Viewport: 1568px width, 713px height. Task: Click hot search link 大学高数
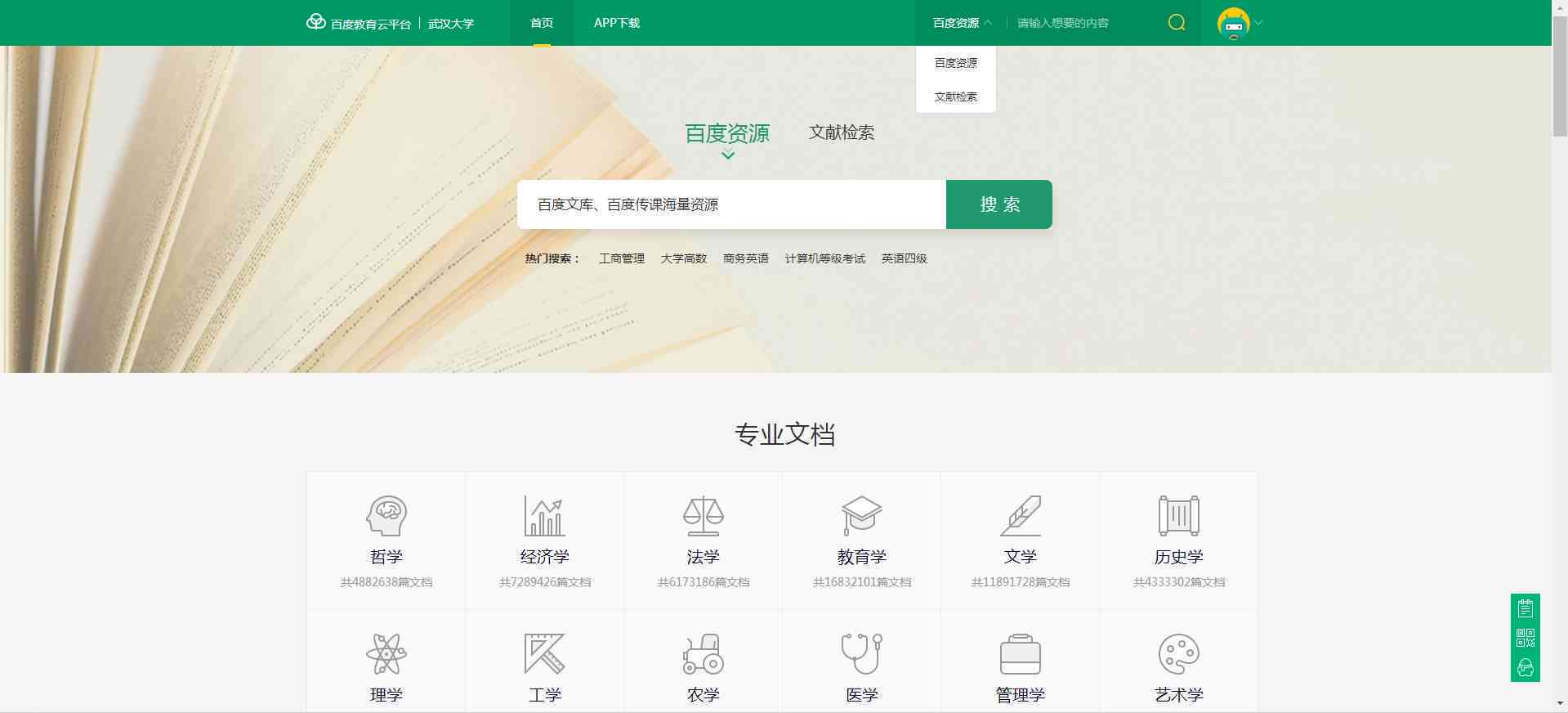[684, 258]
